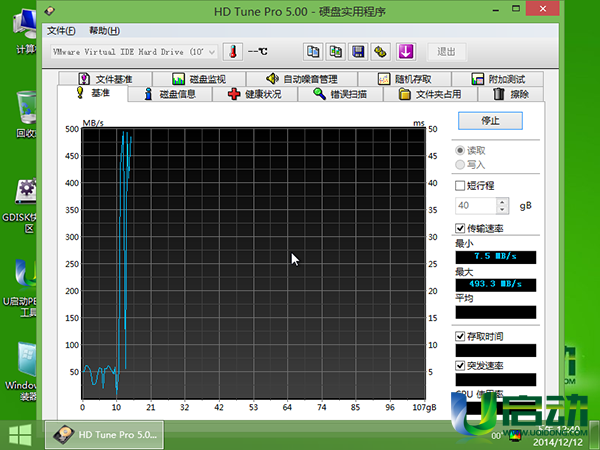Click the 停止 stop button
Image resolution: width=600 pixels, height=450 pixels.
[x=490, y=121]
